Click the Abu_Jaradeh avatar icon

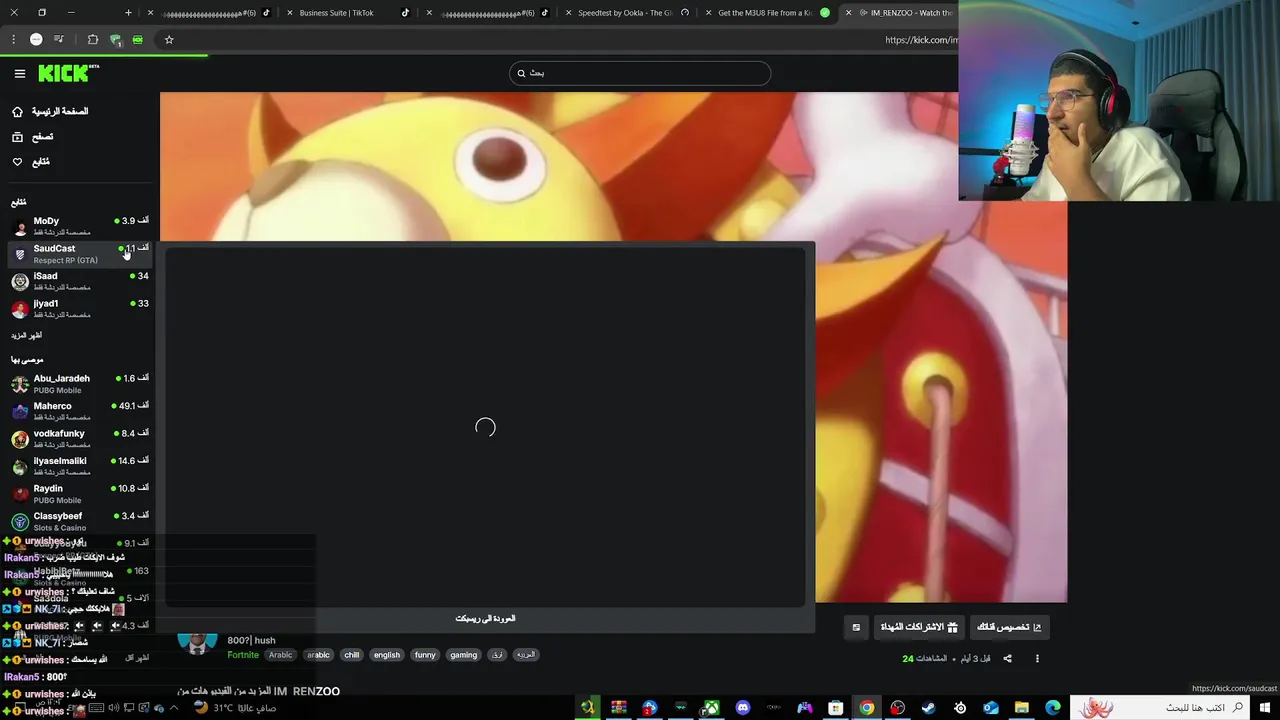(x=20, y=384)
